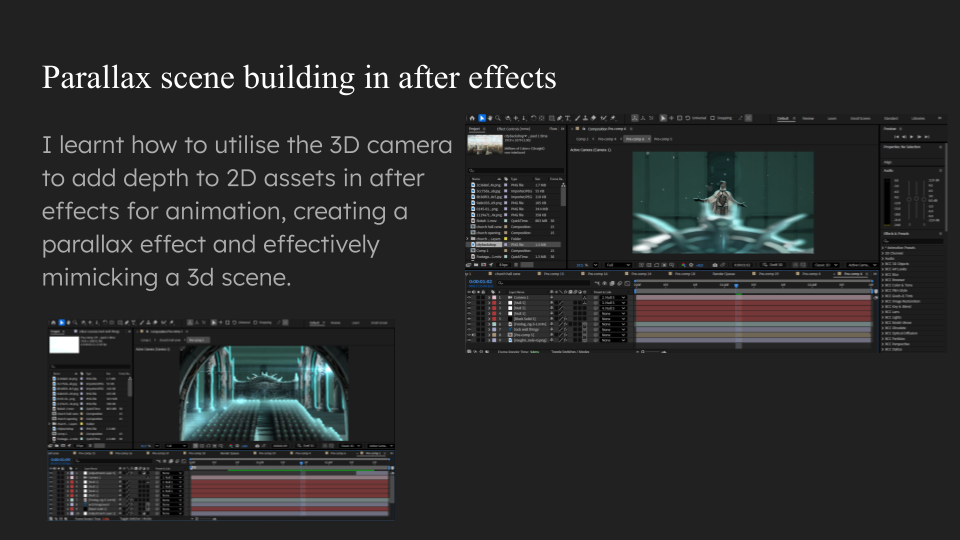
Task: Select the Pen tool in statue-scene screenshot
Action: (560, 118)
